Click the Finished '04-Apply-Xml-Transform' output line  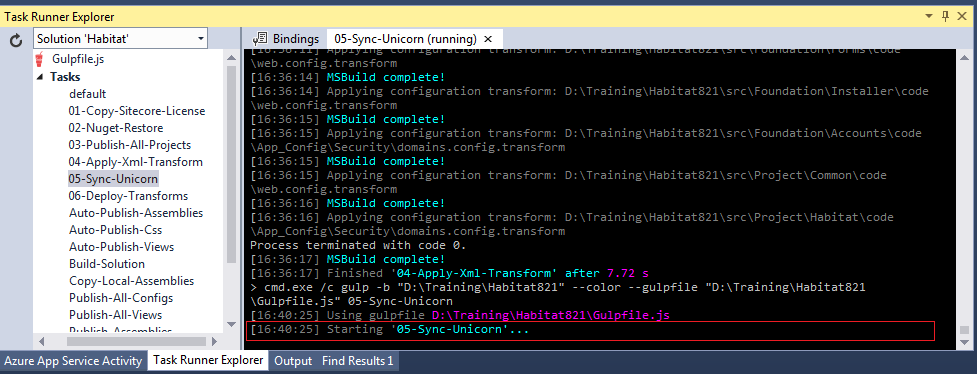(x=449, y=273)
